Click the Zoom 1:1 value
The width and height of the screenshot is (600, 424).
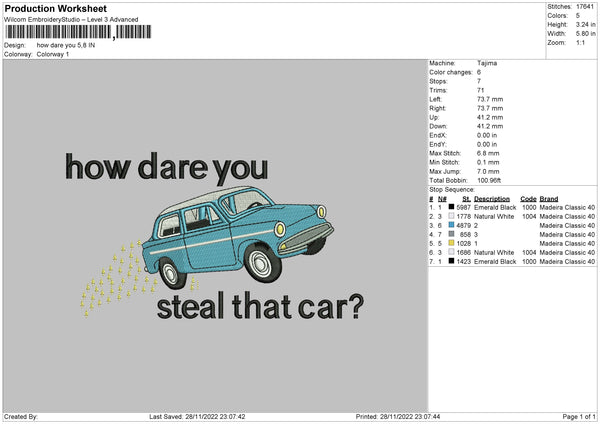coord(579,43)
